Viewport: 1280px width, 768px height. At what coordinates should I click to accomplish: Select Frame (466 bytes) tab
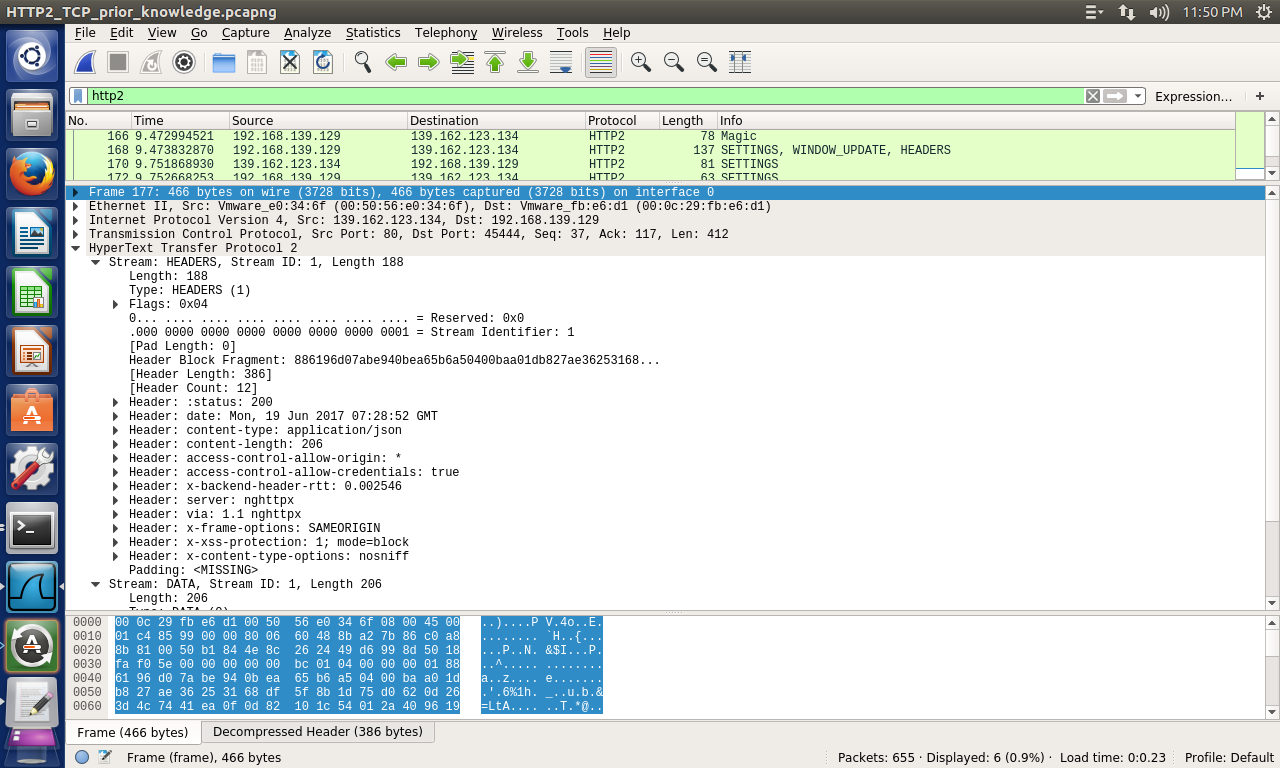(x=133, y=732)
